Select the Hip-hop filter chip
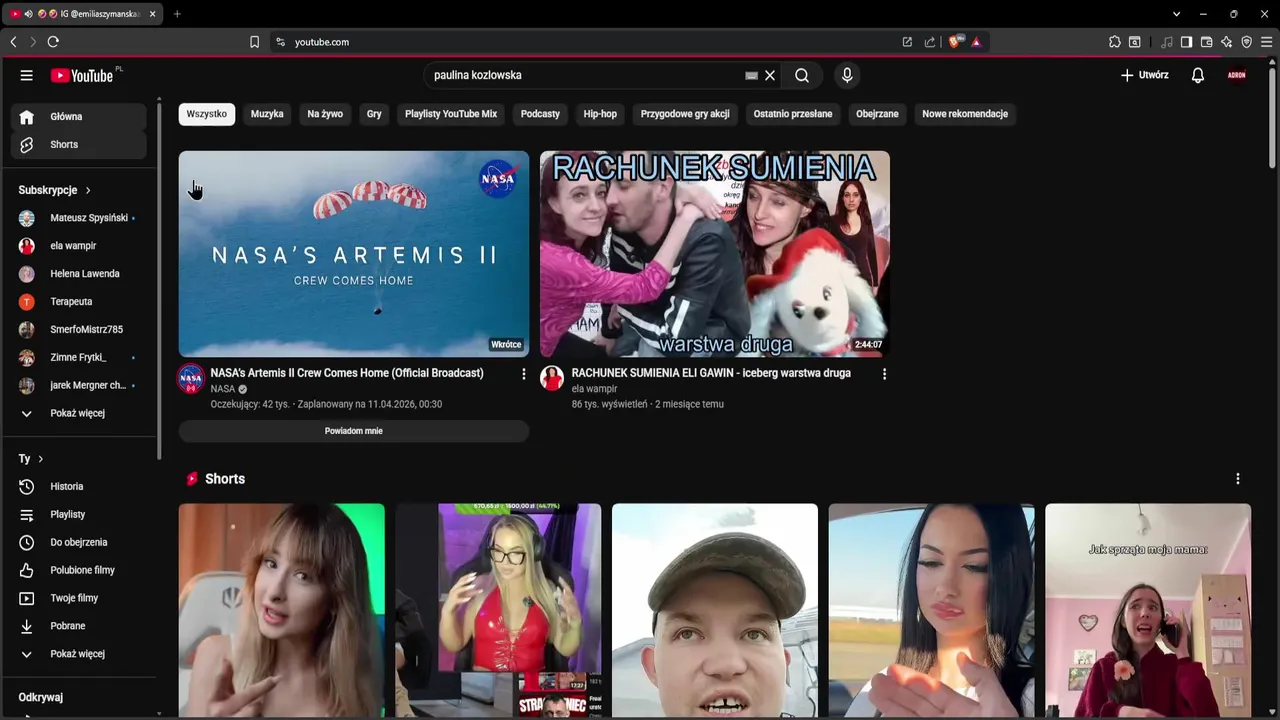Image resolution: width=1280 pixels, height=720 pixels. [x=600, y=114]
